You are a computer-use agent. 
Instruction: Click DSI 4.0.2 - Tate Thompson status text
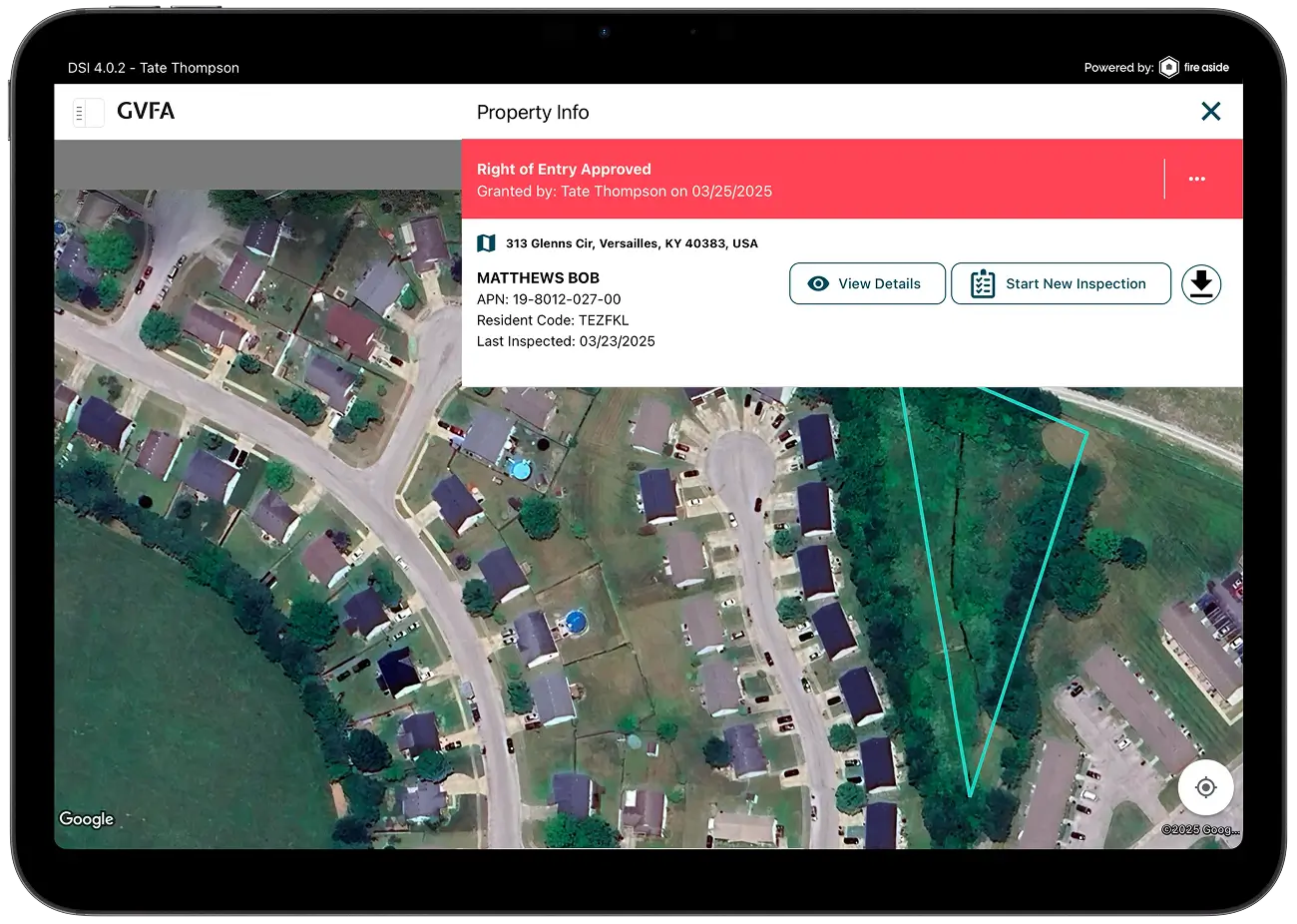154,67
